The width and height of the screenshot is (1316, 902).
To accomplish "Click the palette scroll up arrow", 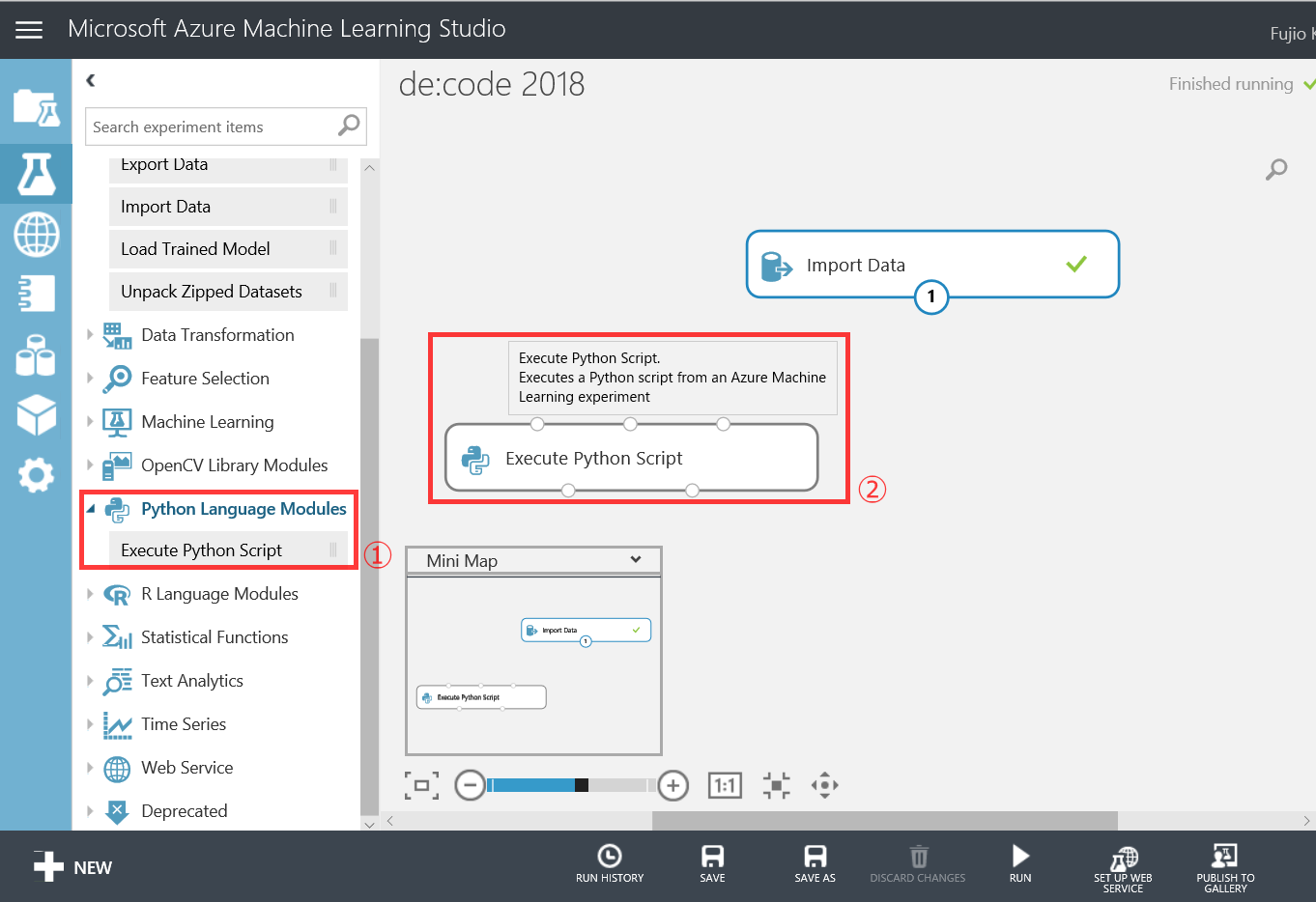I will click(369, 168).
